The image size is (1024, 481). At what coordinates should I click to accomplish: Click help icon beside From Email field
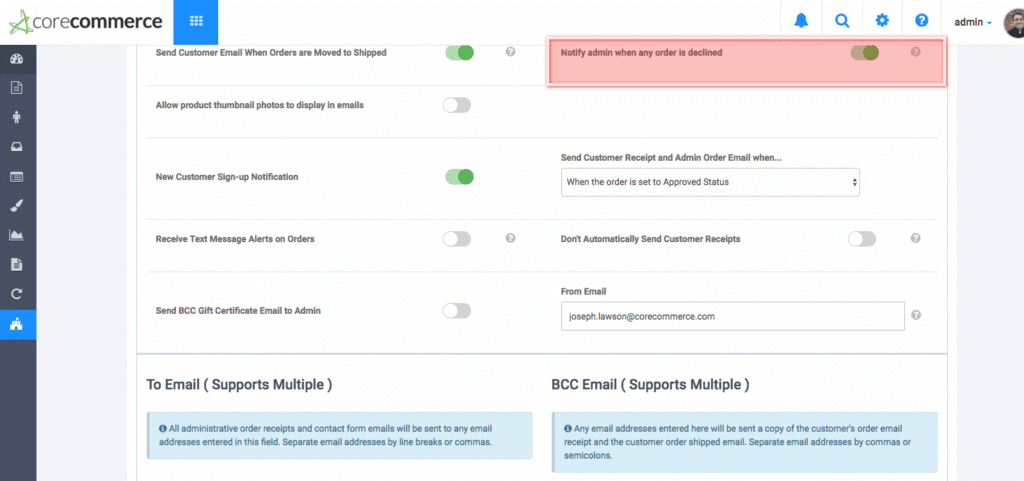(916, 315)
